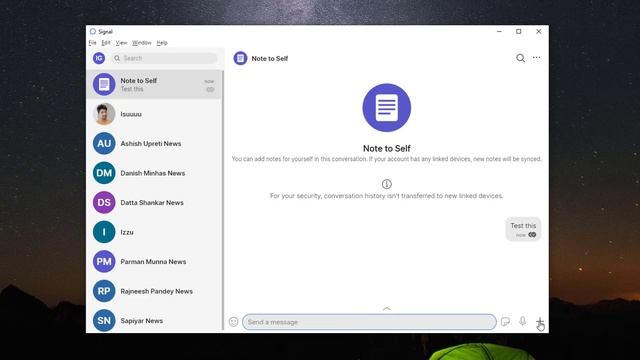
Task: Click the AU avatar of Ashish Upreti News
Action: click(104, 143)
